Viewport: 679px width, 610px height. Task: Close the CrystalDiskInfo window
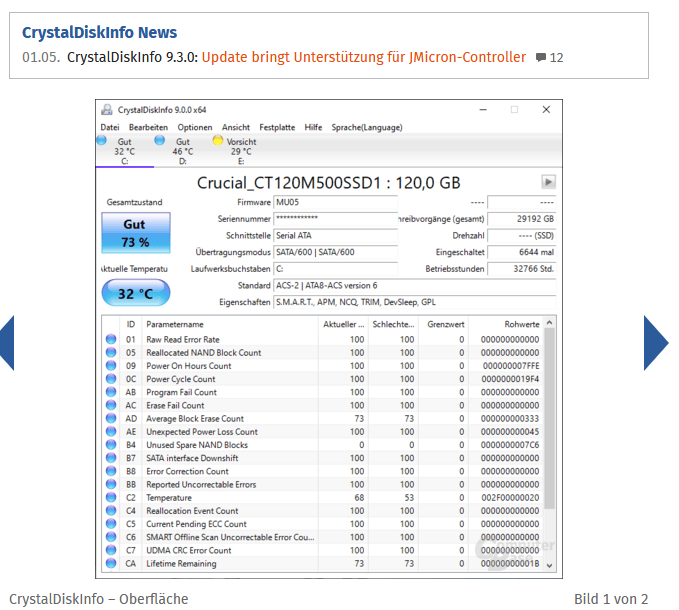546,110
